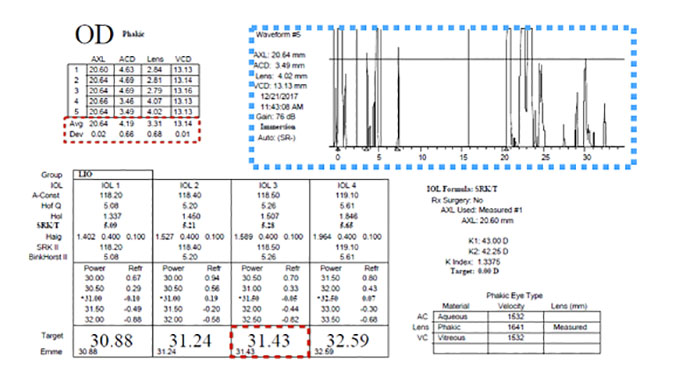Click the Measured lens thickness cell
This screenshot has width=700, height=380.
(572, 327)
